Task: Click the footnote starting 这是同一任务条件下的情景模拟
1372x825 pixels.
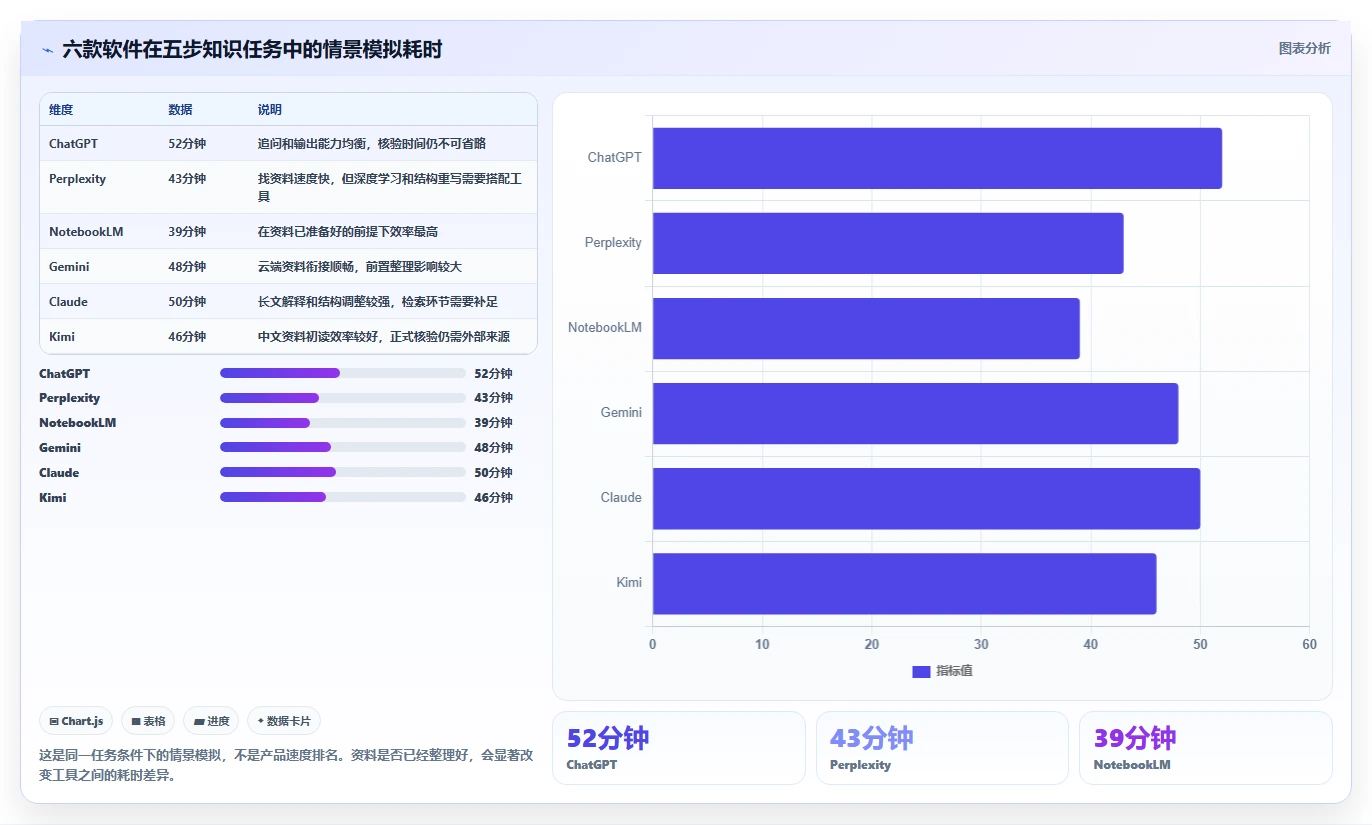Action: tap(286, 765)
